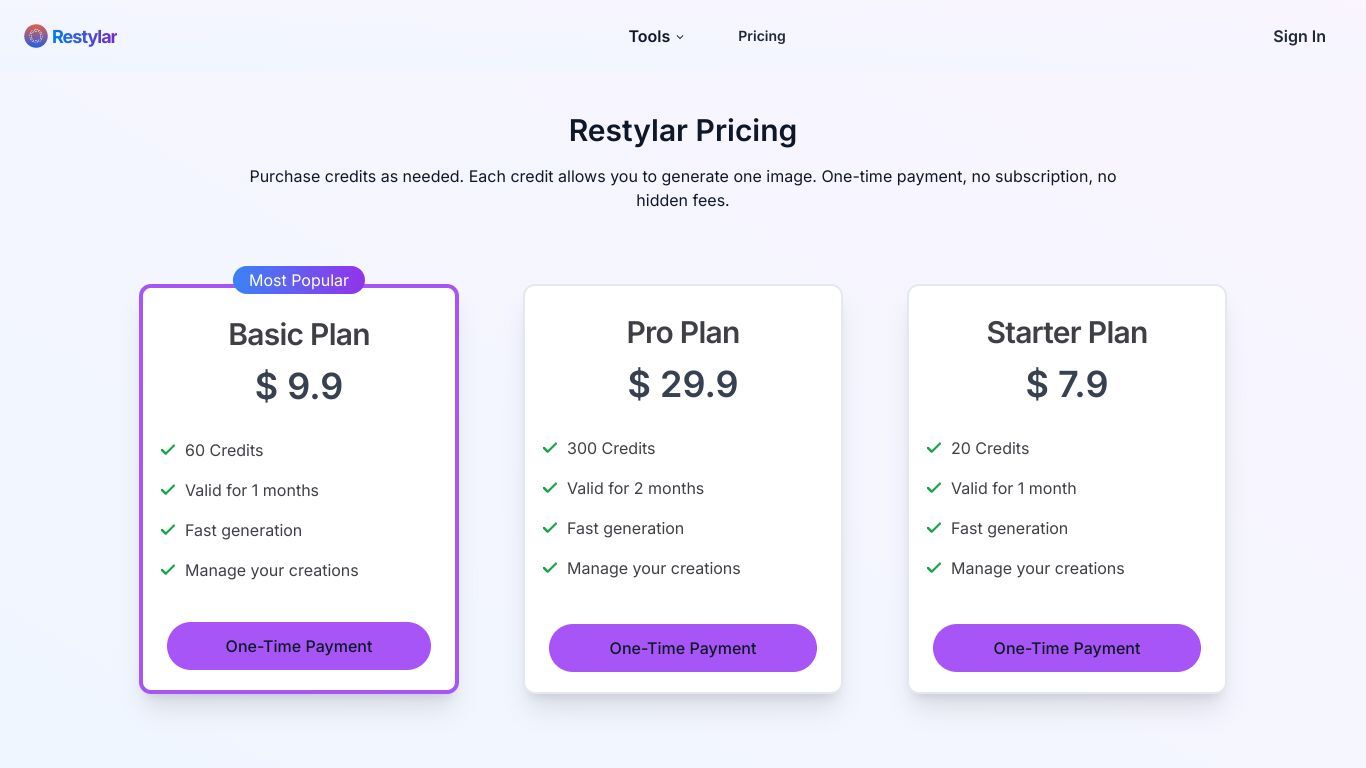Choose One-Time Payment for the Basic Plan
Viewport: 1366px width, 768px height.
[x=299, y=646]
